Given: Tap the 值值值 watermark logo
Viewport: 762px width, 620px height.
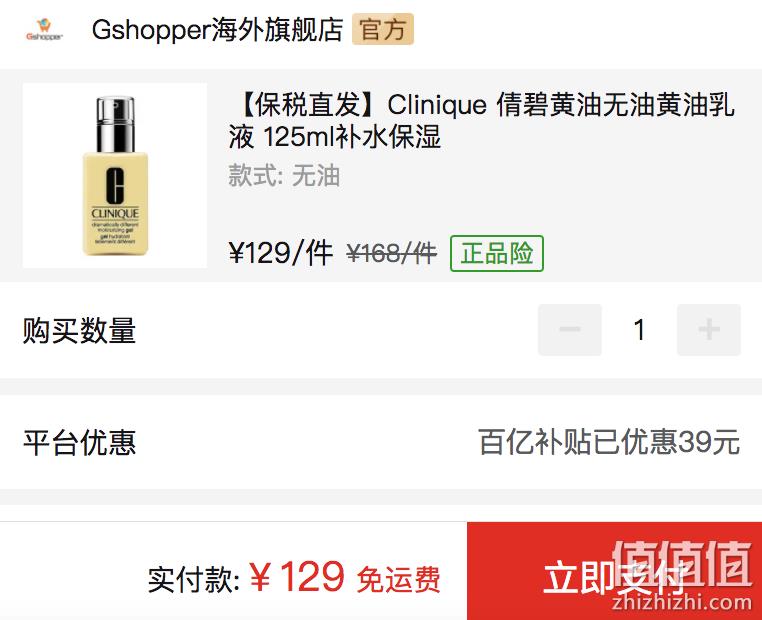Looking at the screenshot, I should (682, 564).
